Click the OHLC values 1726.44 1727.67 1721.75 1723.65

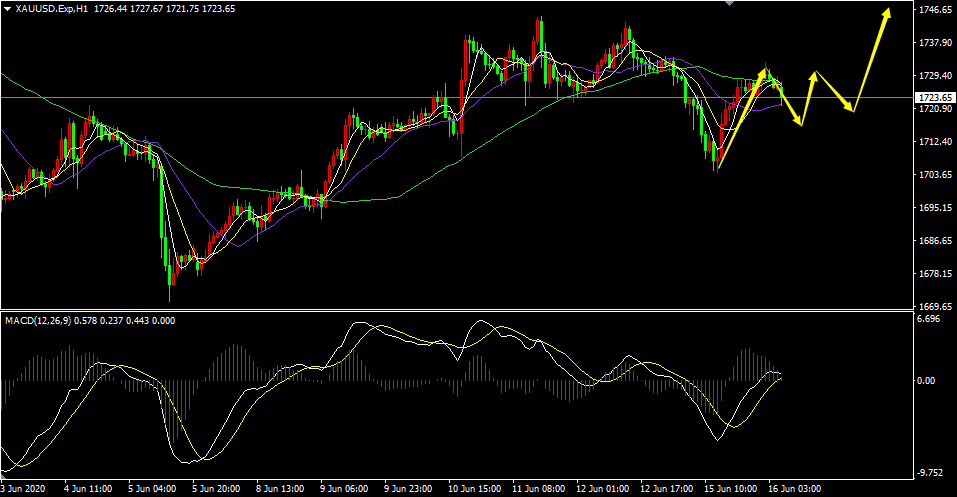click(x=165, y=9)
